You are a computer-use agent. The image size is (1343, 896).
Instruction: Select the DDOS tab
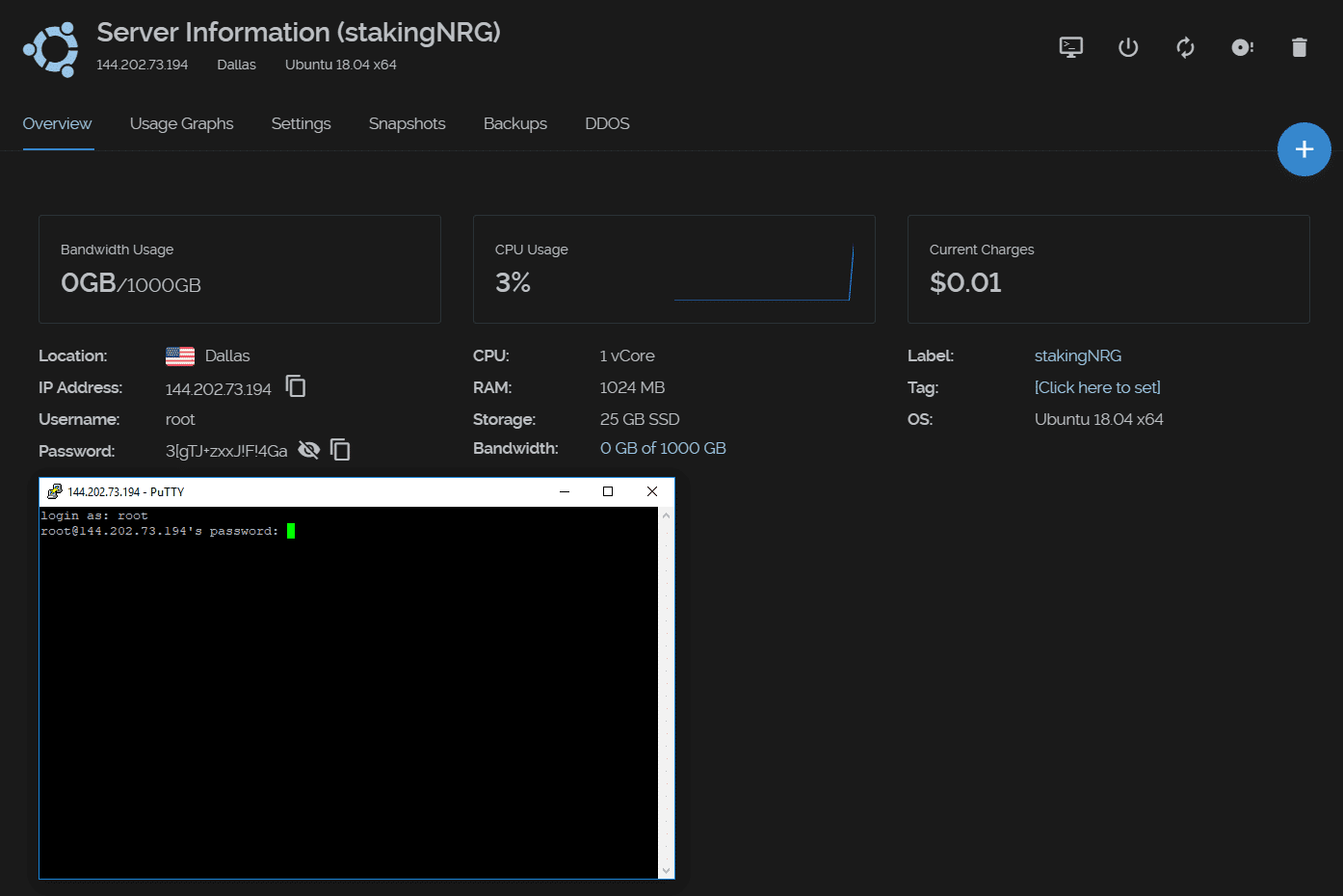pos(607,123)
